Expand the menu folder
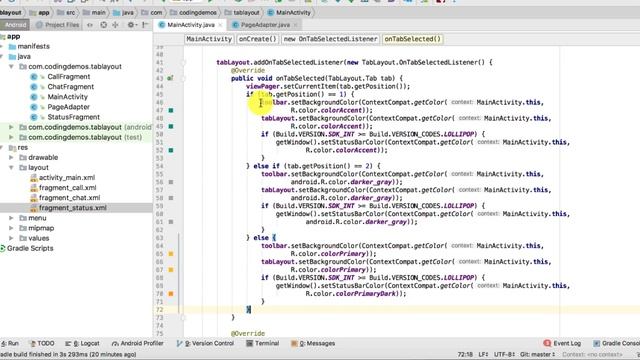The width and height of the screenshot is (640, 360). click(x=11, y=218)
